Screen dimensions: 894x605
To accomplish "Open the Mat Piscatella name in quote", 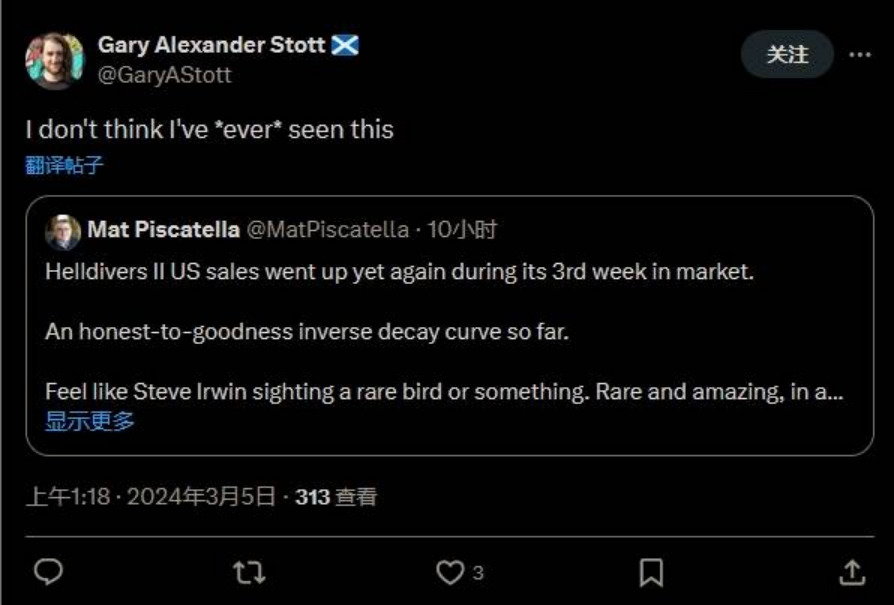I will coord(163,230).
